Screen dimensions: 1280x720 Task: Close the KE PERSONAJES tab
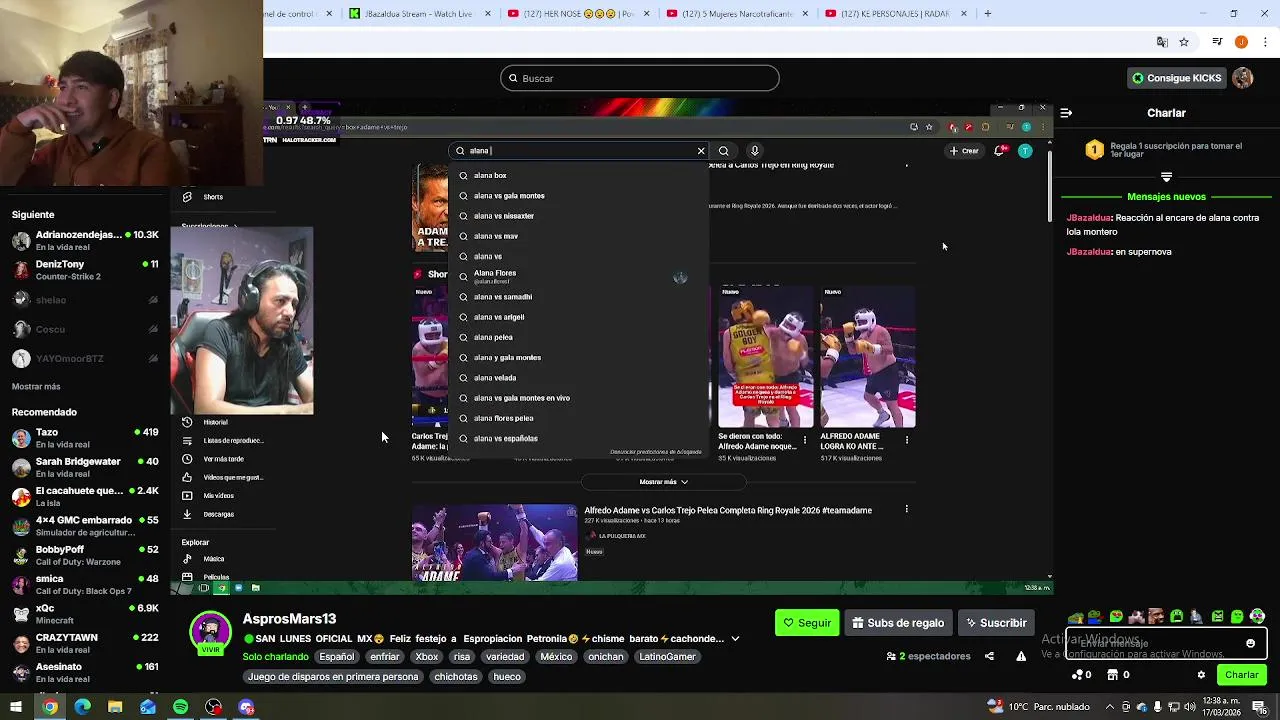(964, 13)
